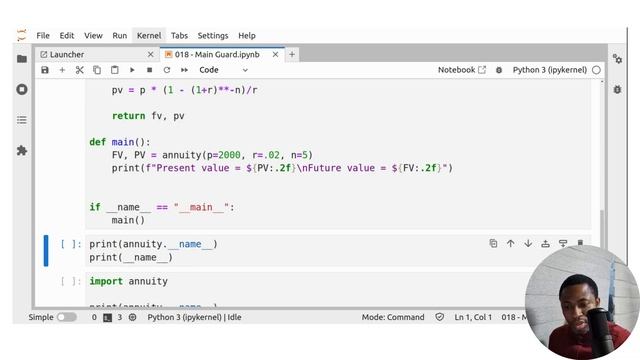The height and width of the screenshot is (360, 640).
Task: Paste cell from clipboard in toolbar
Action: (115, 70)
